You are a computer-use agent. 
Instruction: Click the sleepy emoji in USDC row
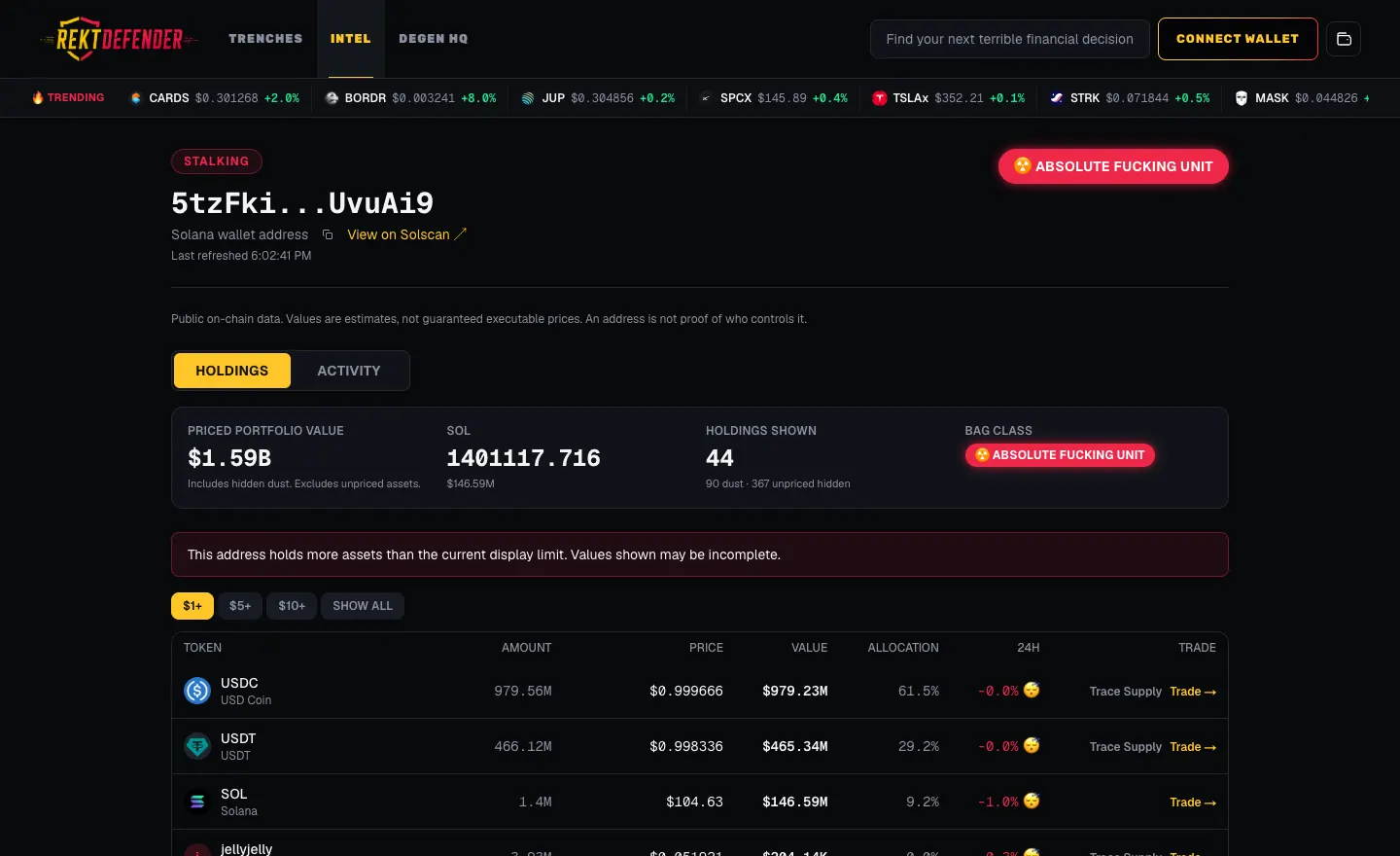click(1032, 690)
